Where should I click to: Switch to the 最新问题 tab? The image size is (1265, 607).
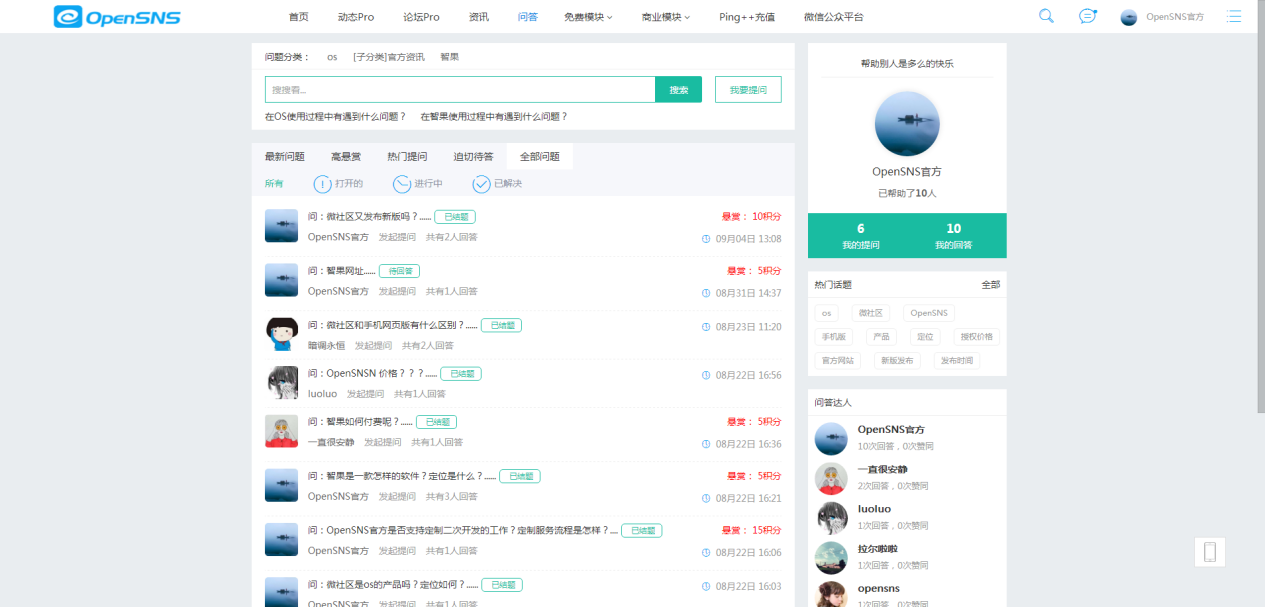click(285, 157)
